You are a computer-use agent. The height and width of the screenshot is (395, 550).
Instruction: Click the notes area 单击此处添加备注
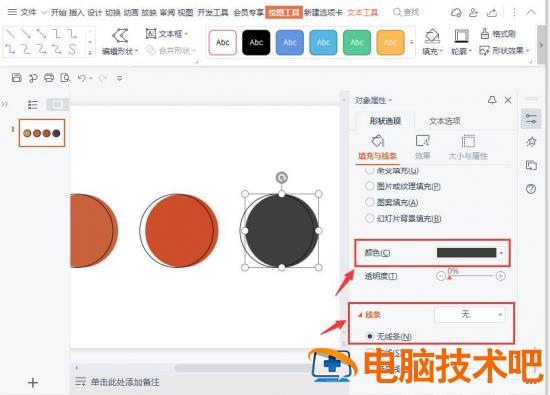click(125, 382)
